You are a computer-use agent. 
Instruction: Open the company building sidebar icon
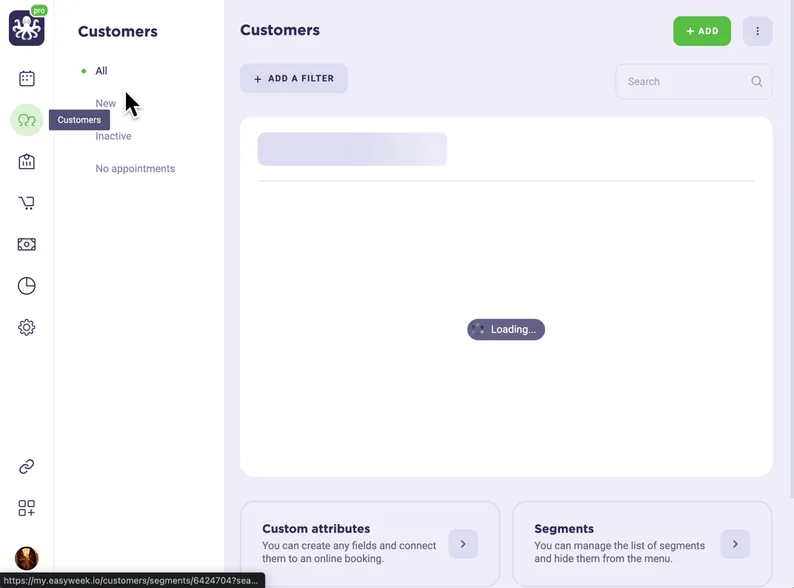[x=27, y=162]
